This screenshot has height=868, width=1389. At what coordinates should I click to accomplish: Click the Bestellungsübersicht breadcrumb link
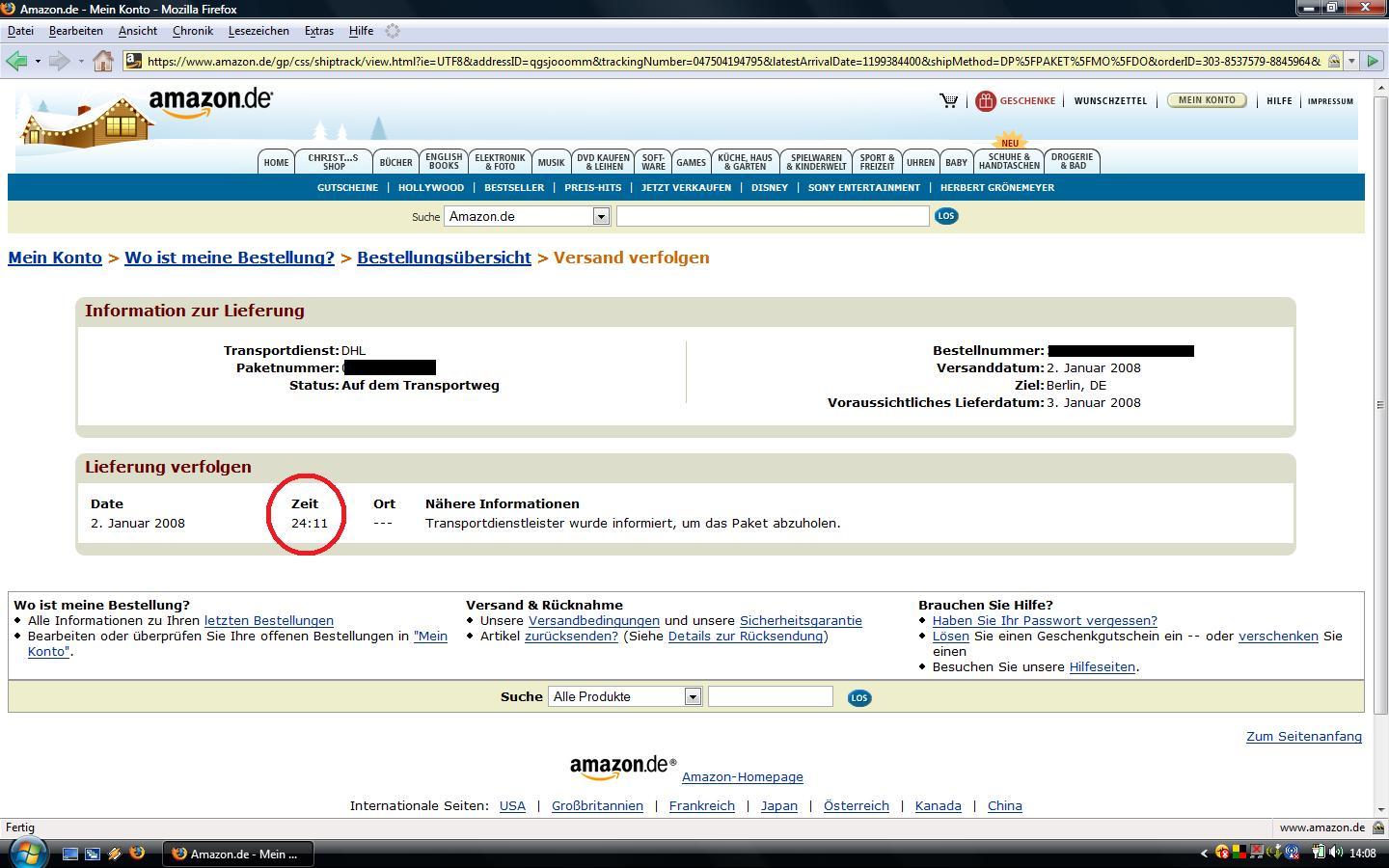(x=444, y=258)
